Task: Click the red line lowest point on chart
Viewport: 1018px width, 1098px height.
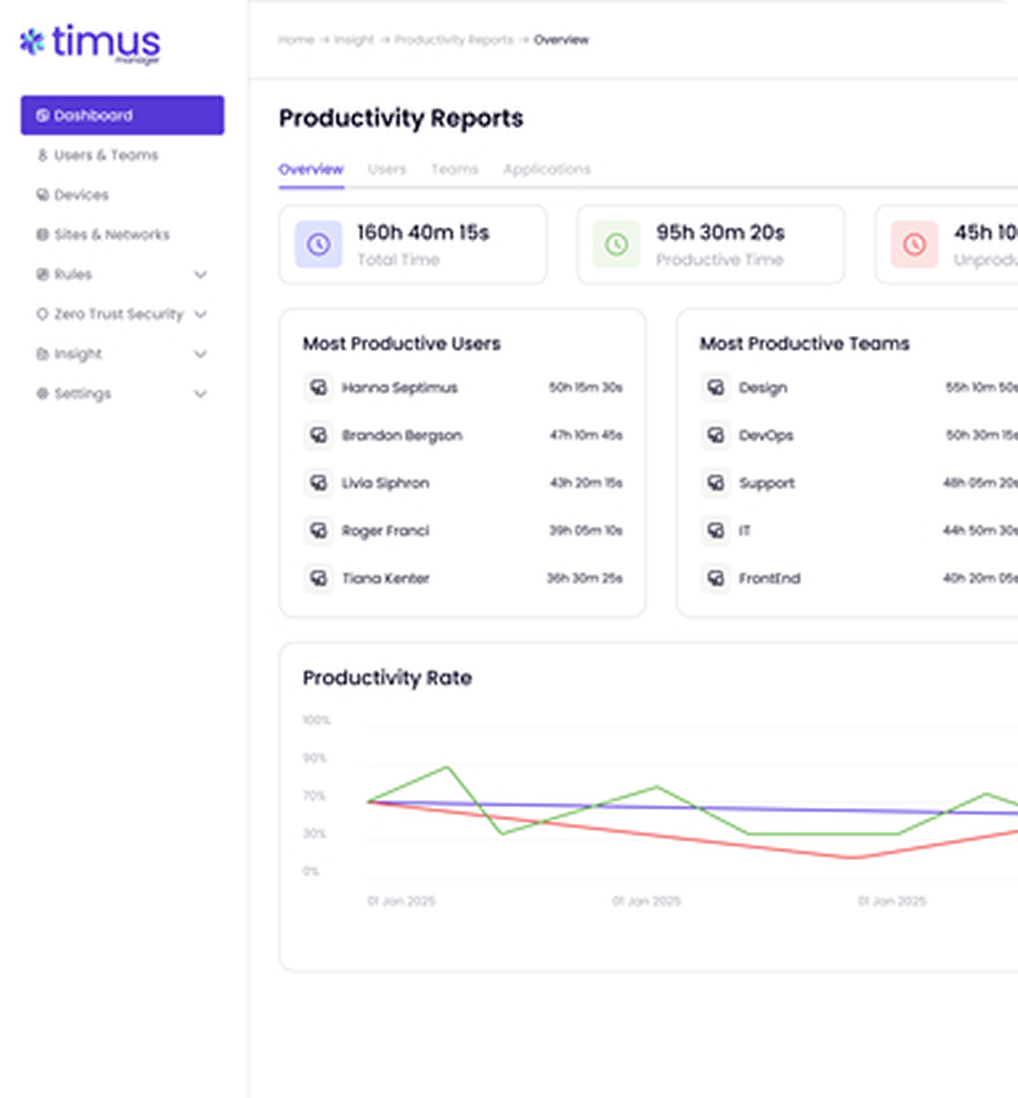Action: tap(851, 857)
